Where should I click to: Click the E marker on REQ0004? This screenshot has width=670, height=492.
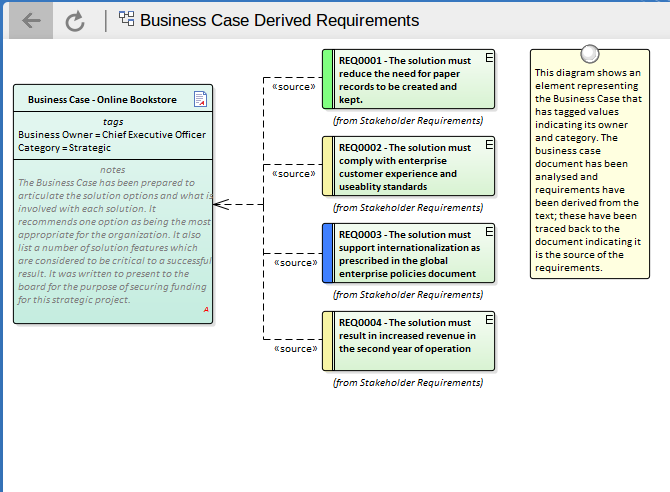489,322
